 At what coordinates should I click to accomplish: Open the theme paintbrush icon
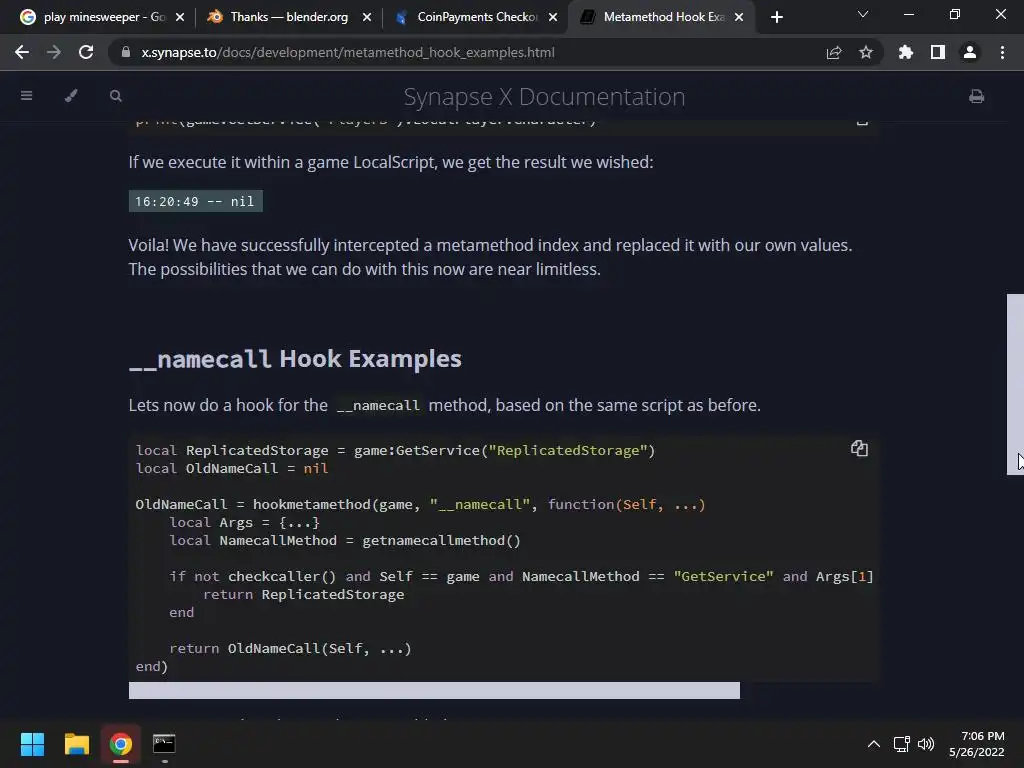71,96
